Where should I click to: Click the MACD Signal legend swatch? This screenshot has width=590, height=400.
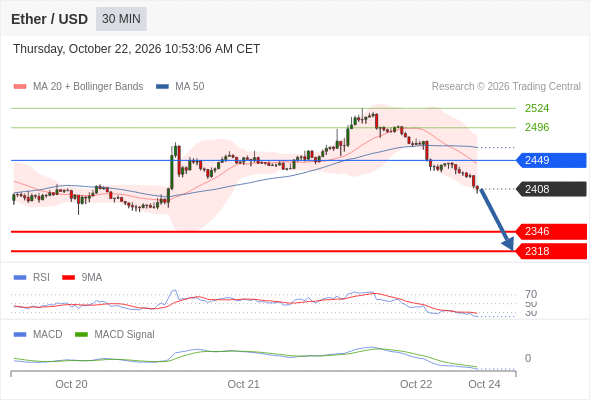81,335
